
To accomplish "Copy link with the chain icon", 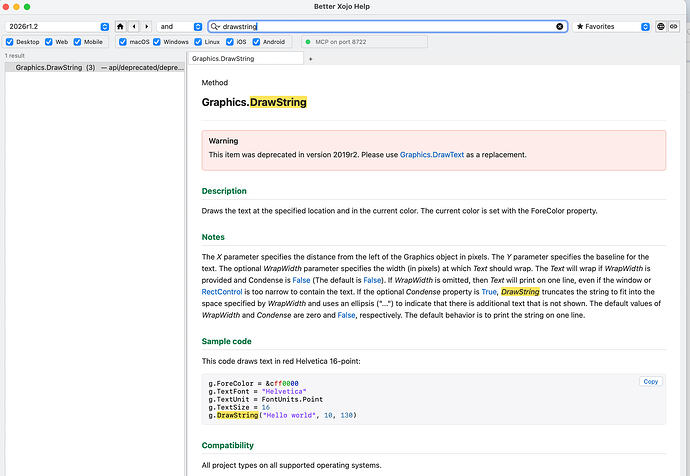I will [674, 26].
